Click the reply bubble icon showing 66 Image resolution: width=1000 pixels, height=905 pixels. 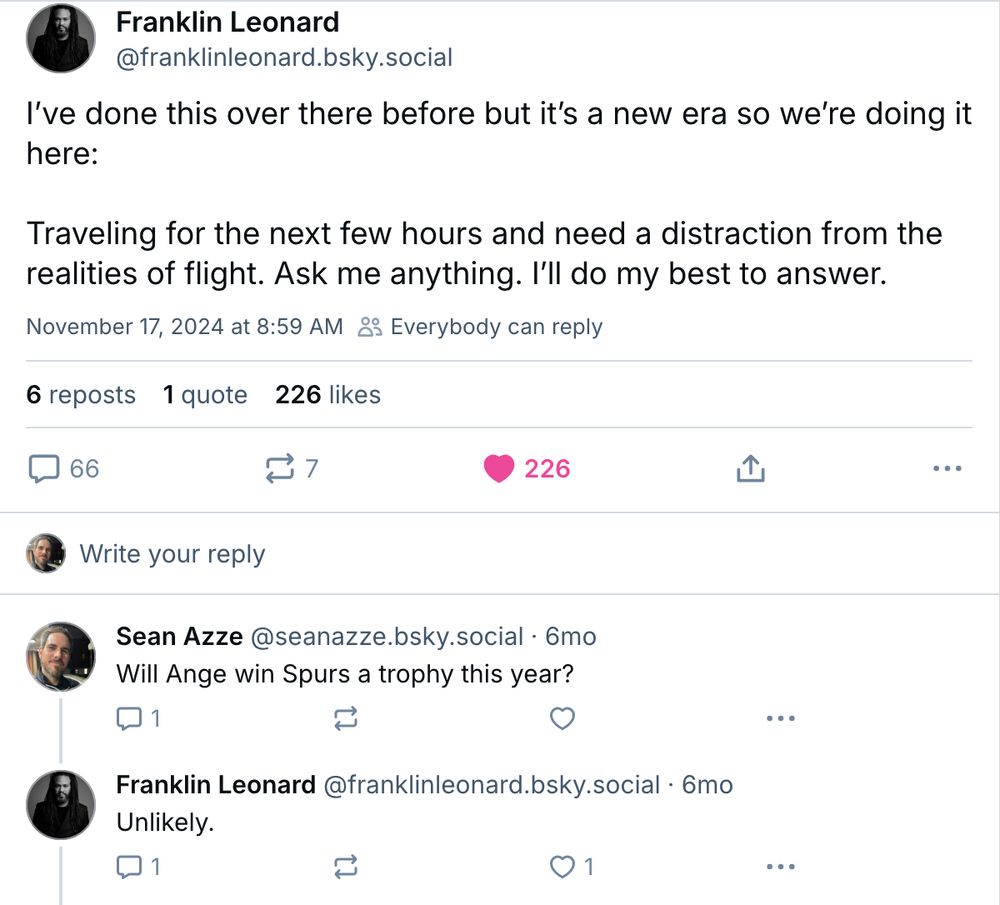point(63,469)
